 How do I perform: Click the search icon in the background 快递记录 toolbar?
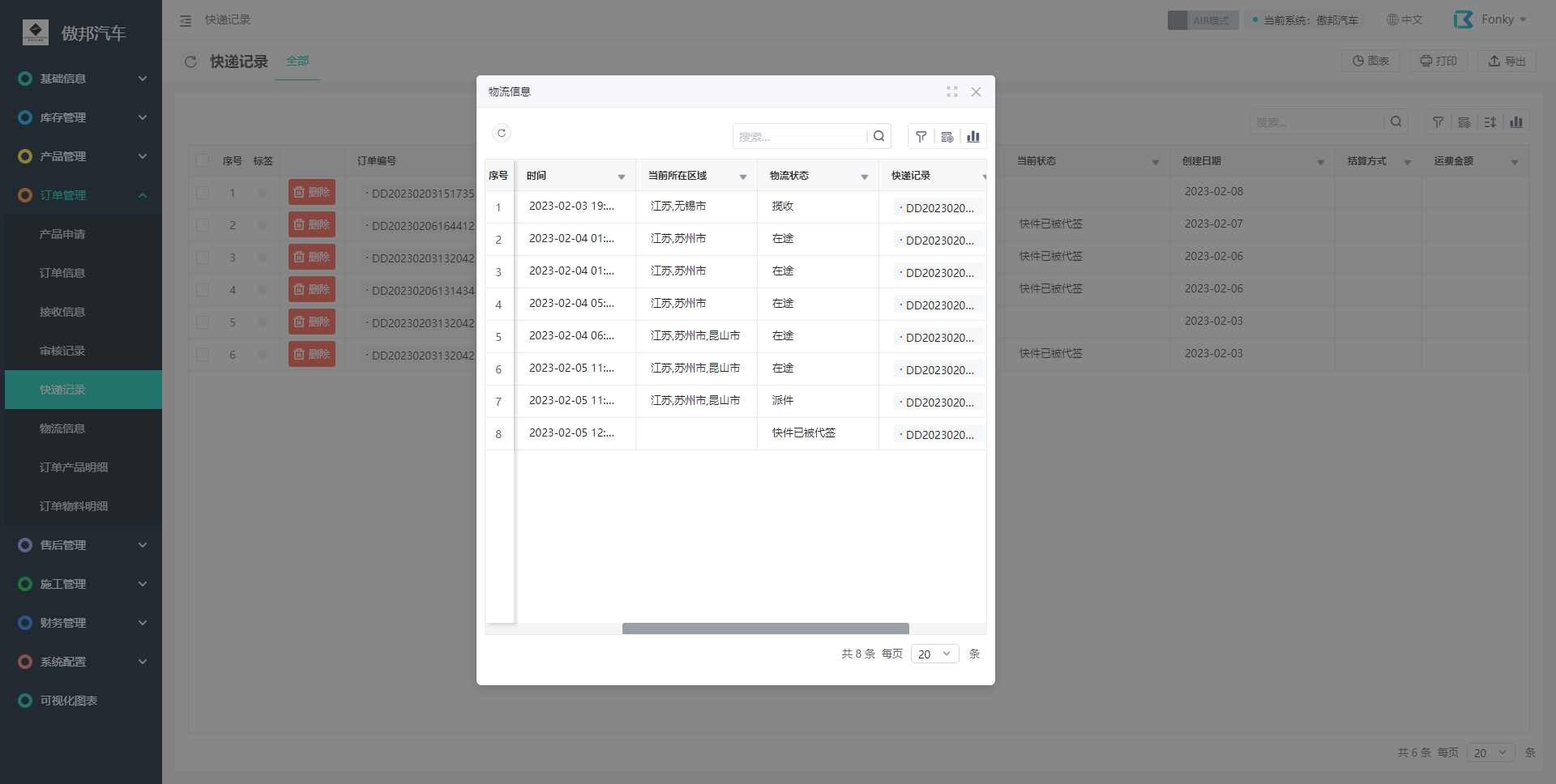click(x=1396, y=121)
